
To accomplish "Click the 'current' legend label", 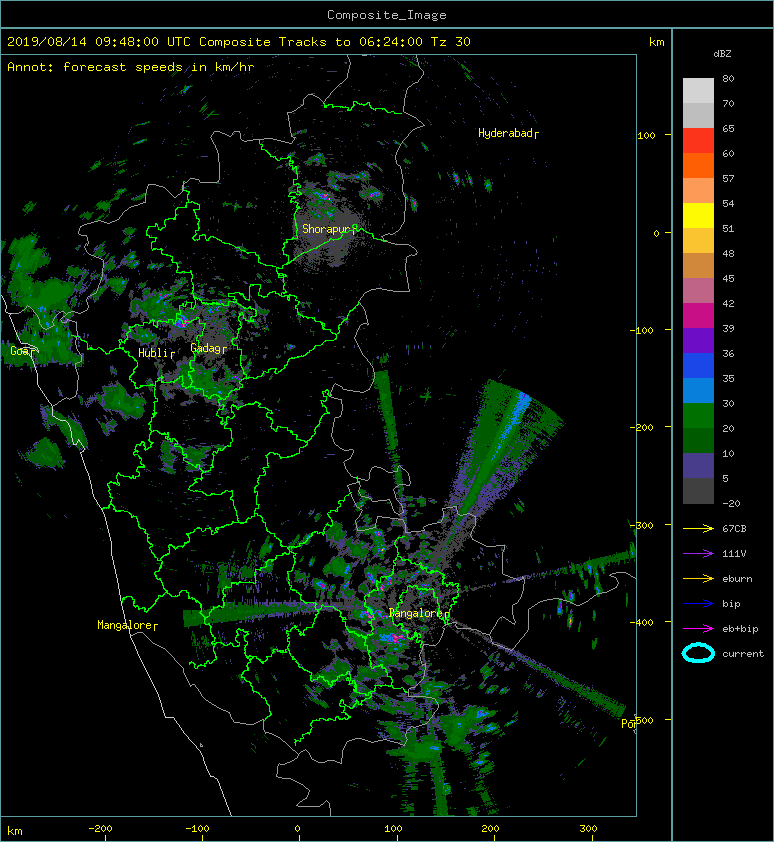I will 743,654.
